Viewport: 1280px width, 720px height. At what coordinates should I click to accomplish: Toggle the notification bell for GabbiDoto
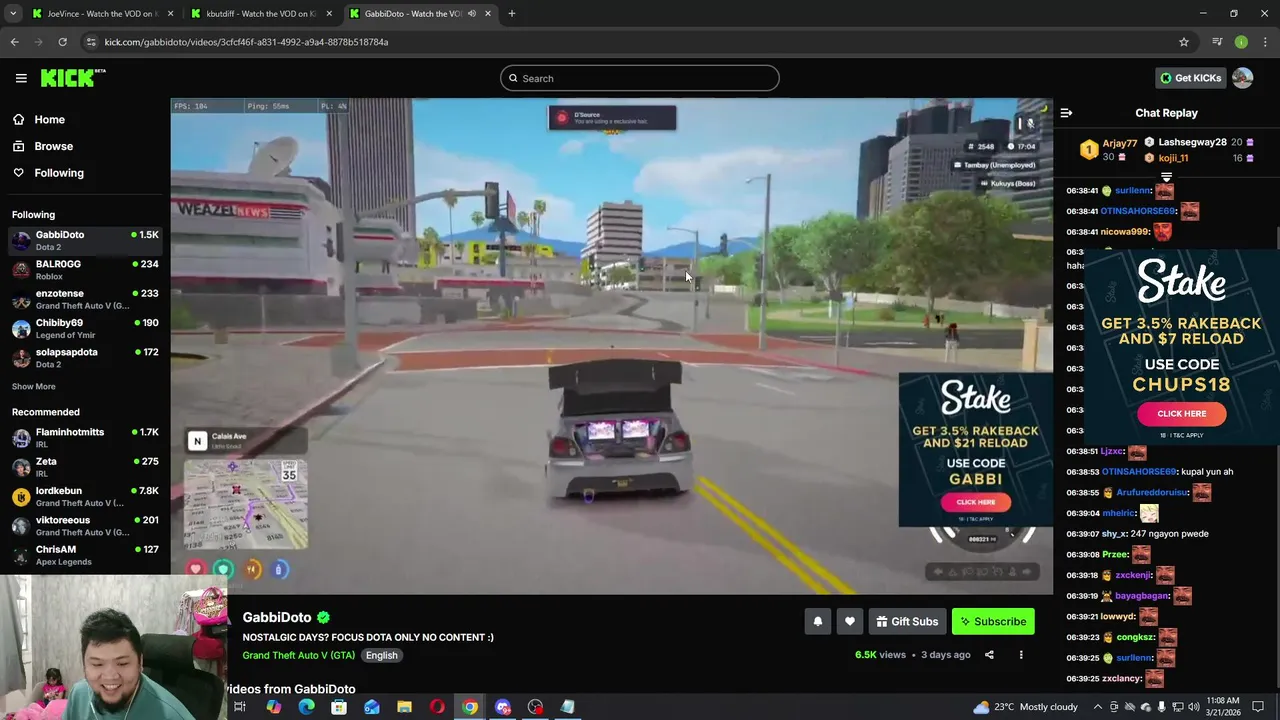818,622
